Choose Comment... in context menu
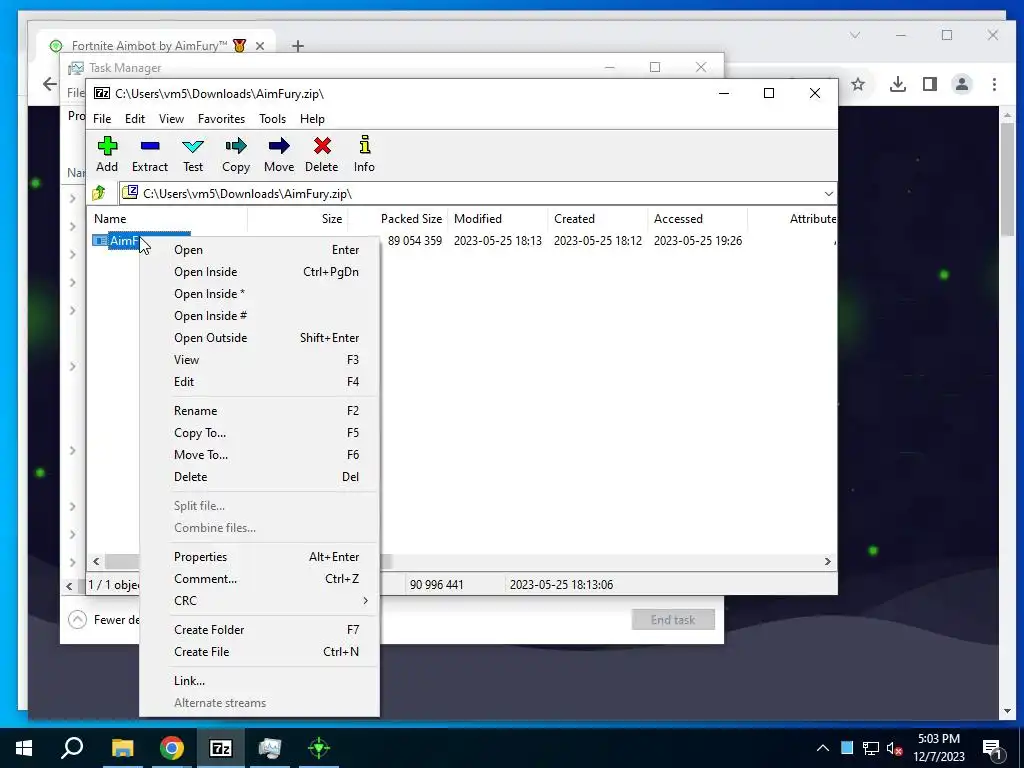This screenshot has width=1024, height=768. (259, 579)
